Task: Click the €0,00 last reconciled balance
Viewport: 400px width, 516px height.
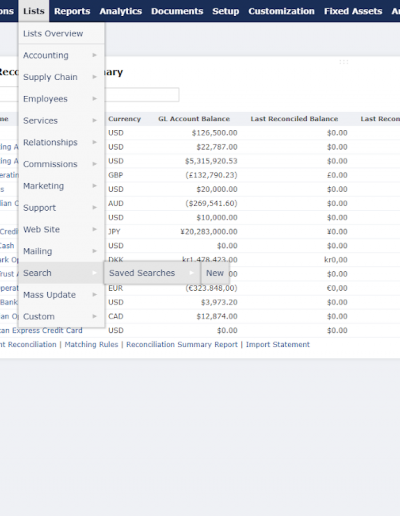Action: coord(337,288)
